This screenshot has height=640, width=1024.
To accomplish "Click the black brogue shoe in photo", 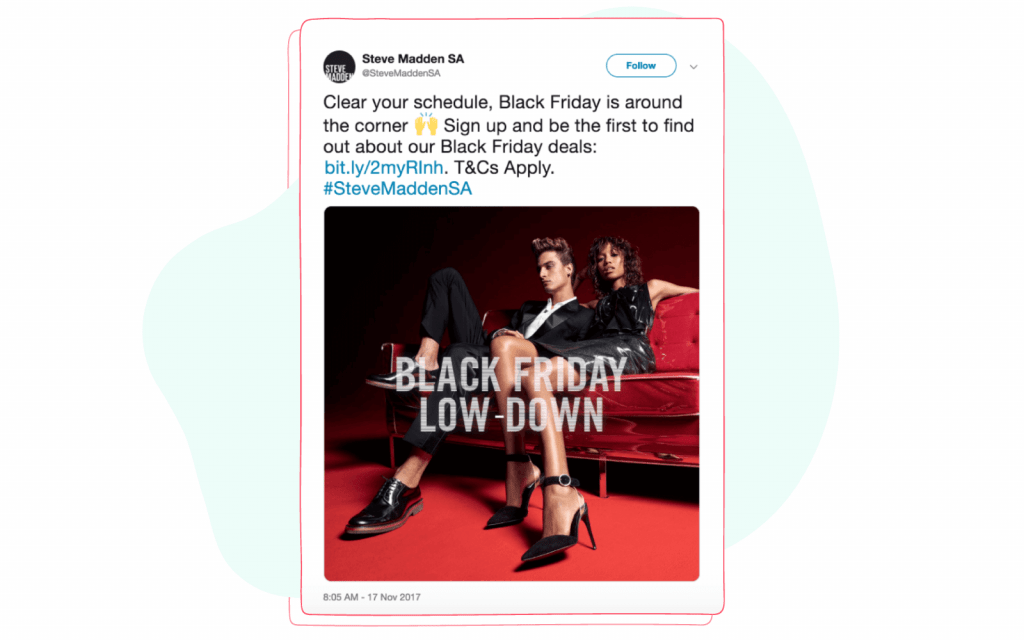I will click(x=385, y=506).
